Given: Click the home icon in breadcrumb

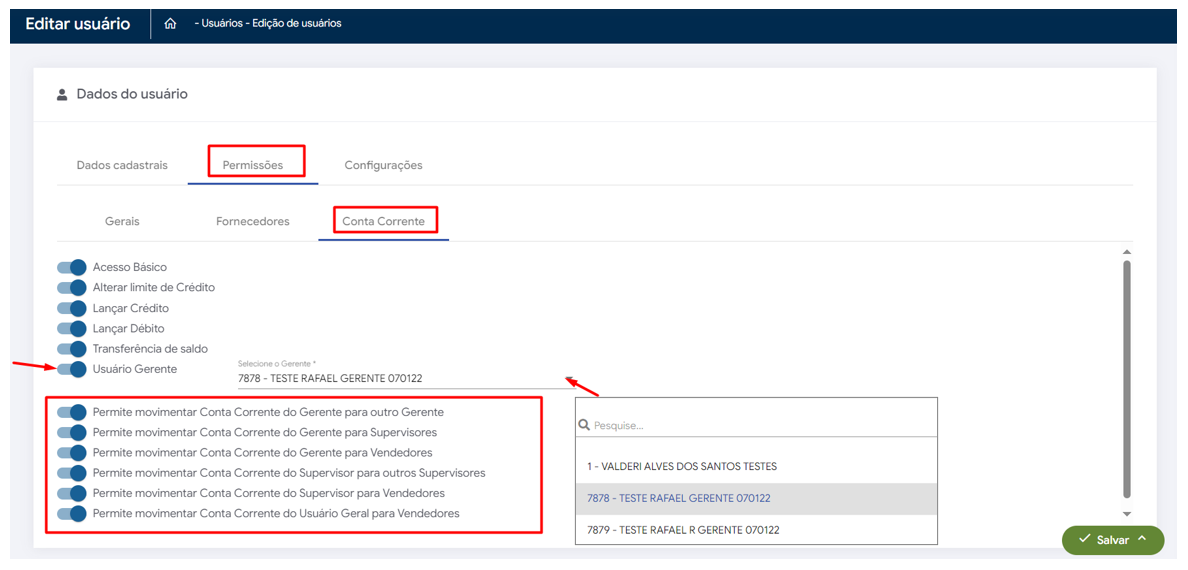Looking at the screenshot, I should click(170, 24).
